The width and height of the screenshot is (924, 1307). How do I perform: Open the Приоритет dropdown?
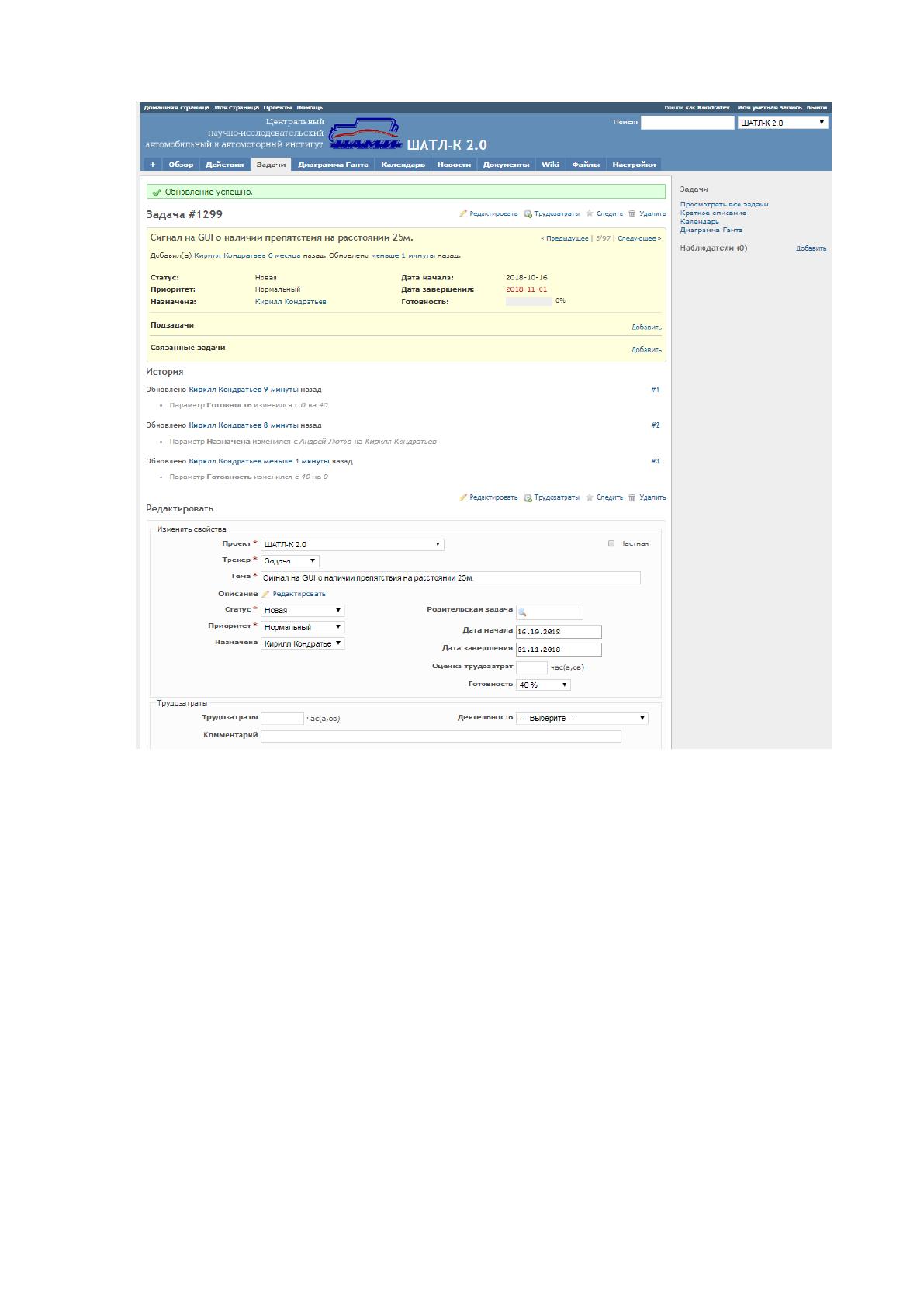(x=303, y=627)
